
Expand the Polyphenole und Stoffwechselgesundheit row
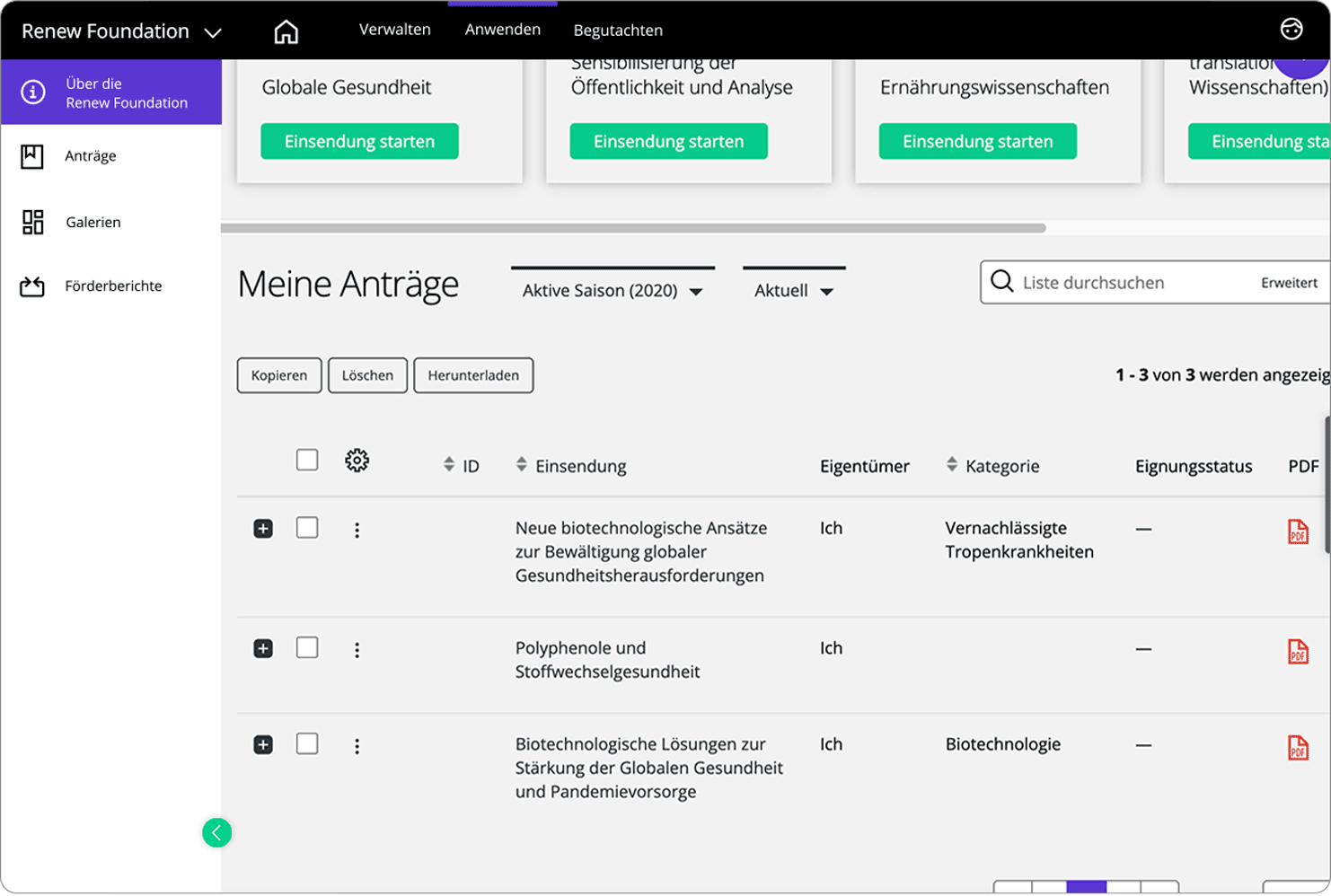click(x=263, y=648)
